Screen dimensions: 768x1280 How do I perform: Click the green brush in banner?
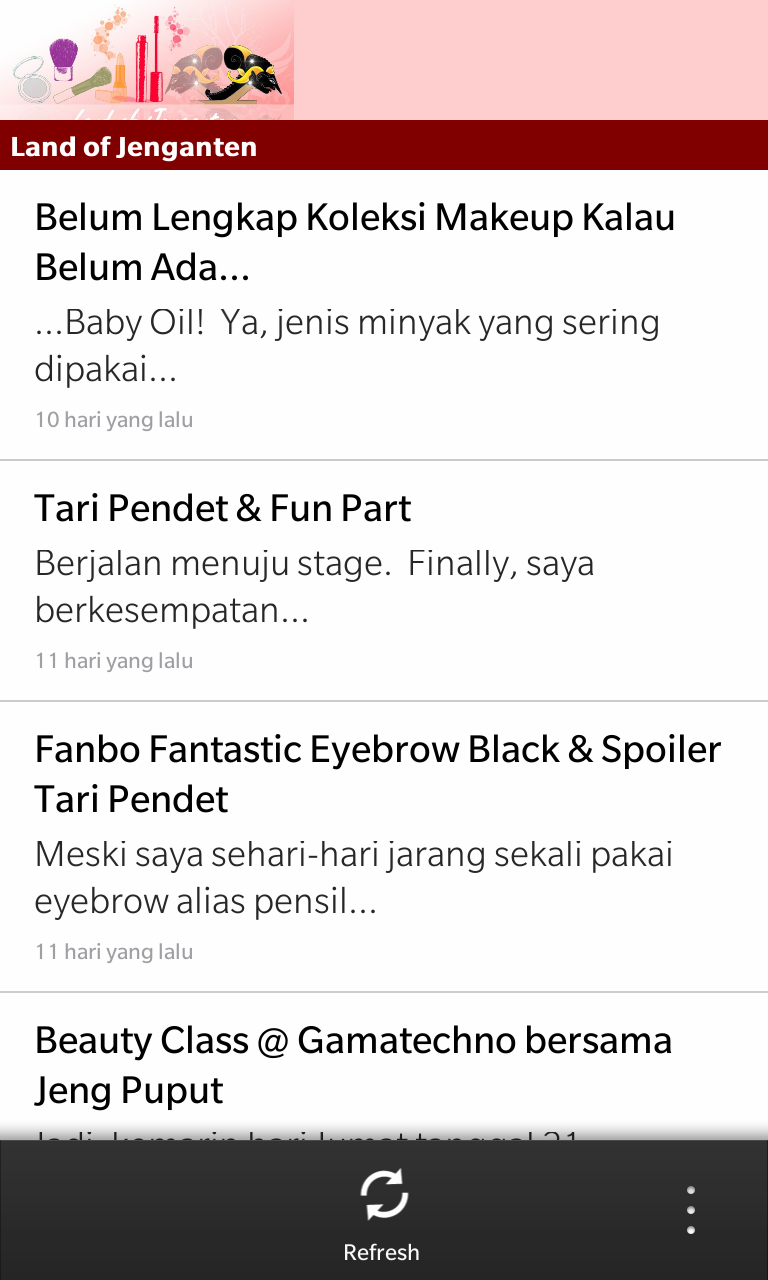[x=88, y=83]
